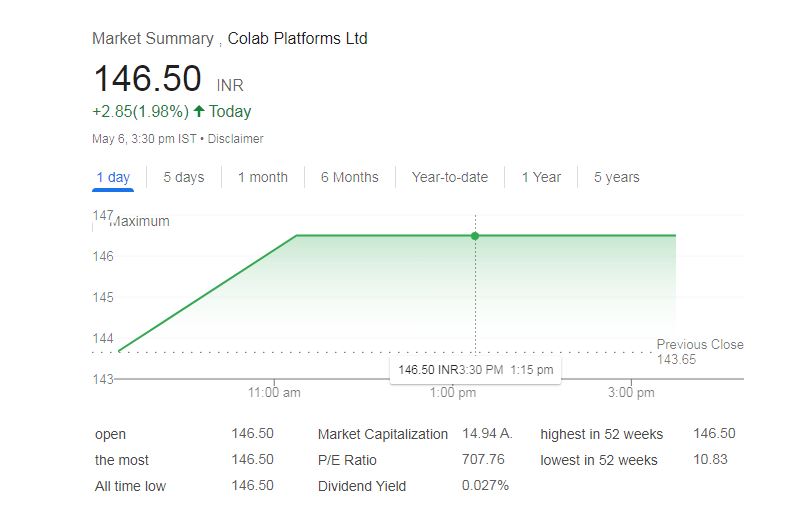The width and height of the screenshot is (789, 517).
Task: Select the Year-to-date tab
Action: pyautogui.click(x=450, y=177)
